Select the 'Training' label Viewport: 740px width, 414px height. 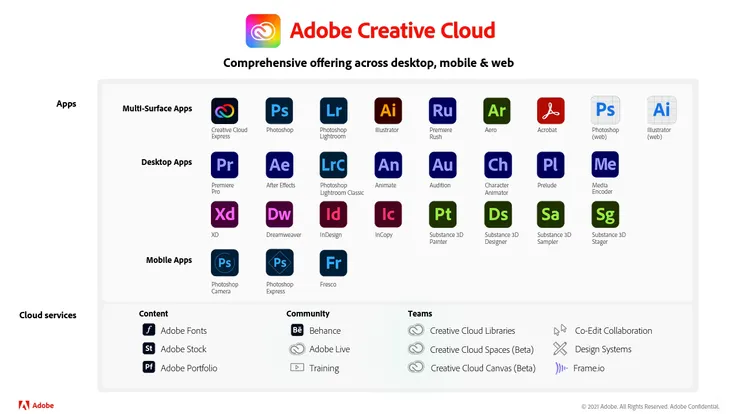click(324, 368)
